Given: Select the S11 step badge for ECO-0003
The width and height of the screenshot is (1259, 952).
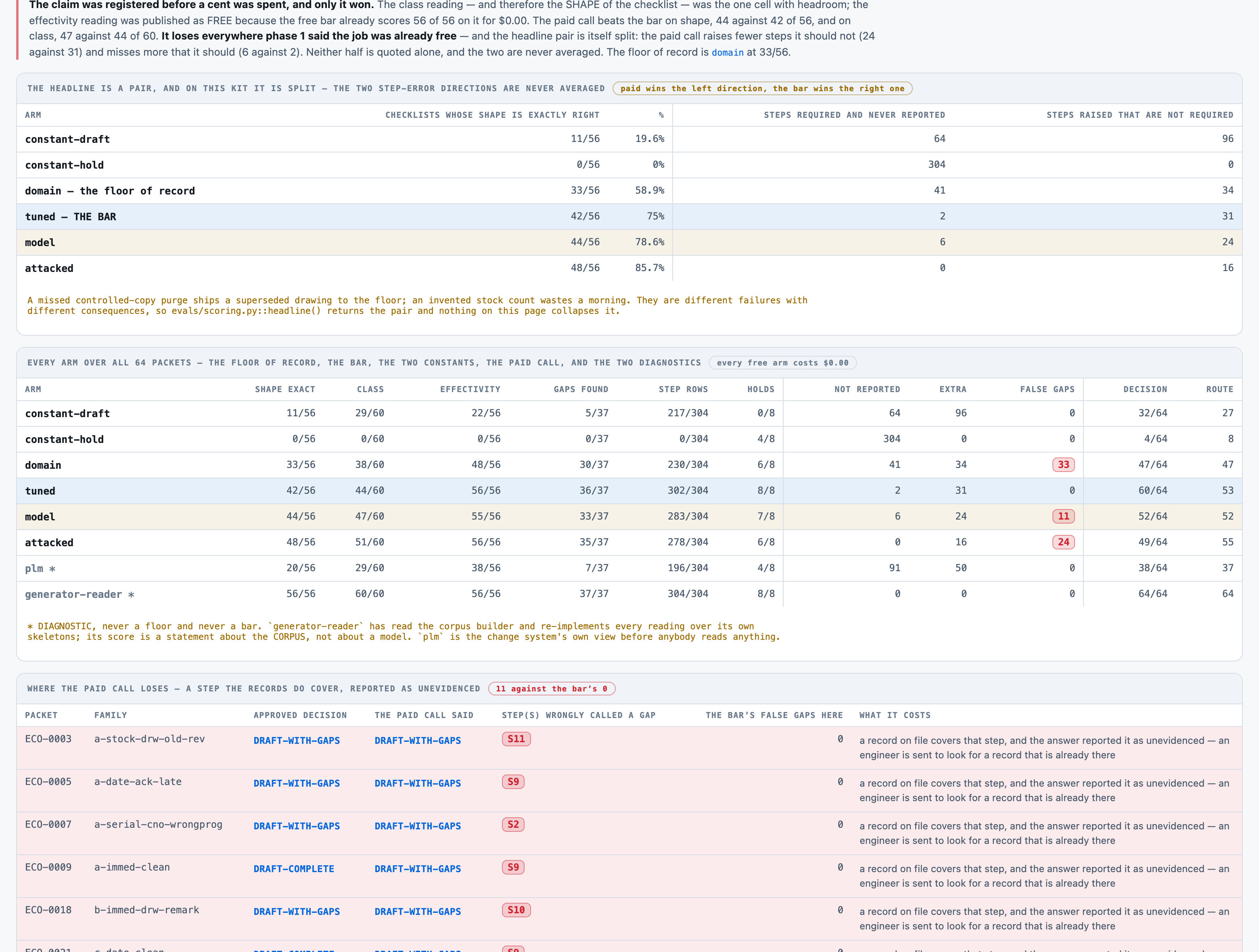Looking at the screenshot, I should coord(516,739).
